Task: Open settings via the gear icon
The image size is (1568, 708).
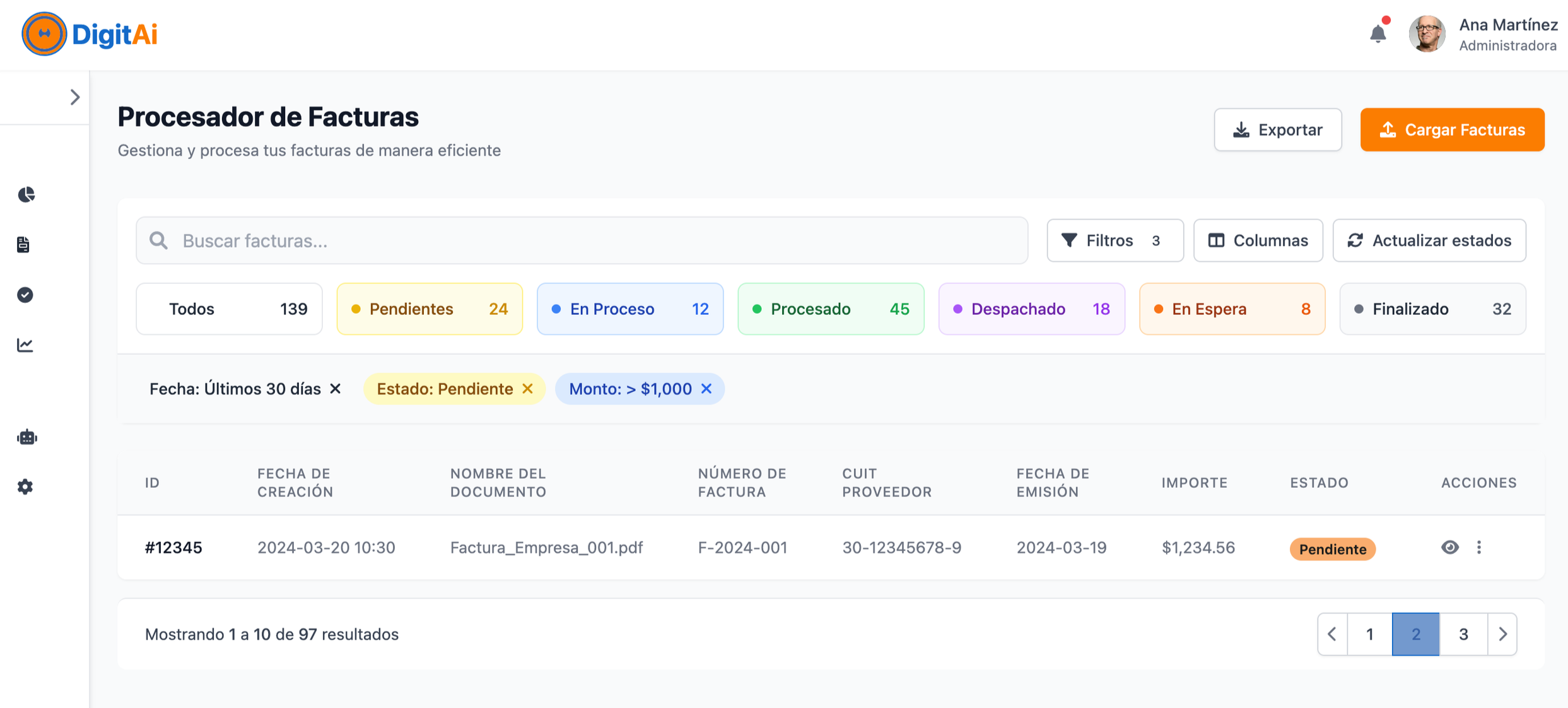Action: tap(25, 487)
